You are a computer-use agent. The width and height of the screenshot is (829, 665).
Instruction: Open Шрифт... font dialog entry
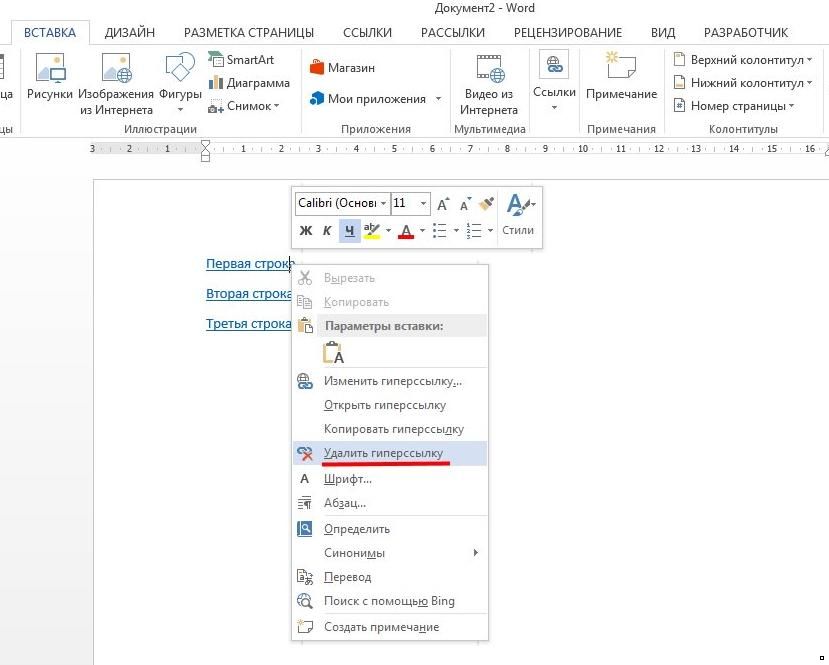[390, 479]
